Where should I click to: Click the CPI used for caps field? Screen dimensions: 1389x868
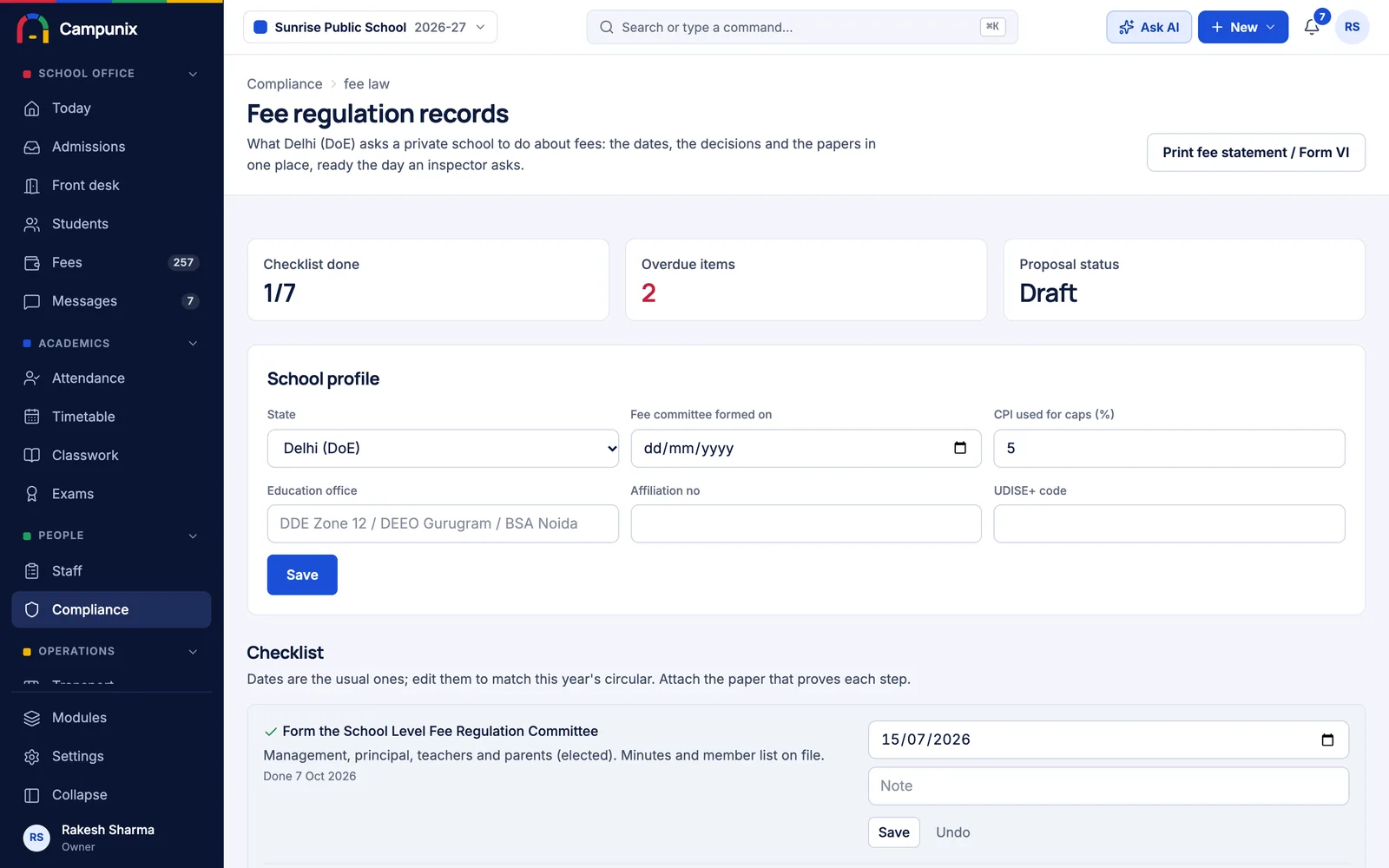pyautogui.click(x=1168, y=448)
